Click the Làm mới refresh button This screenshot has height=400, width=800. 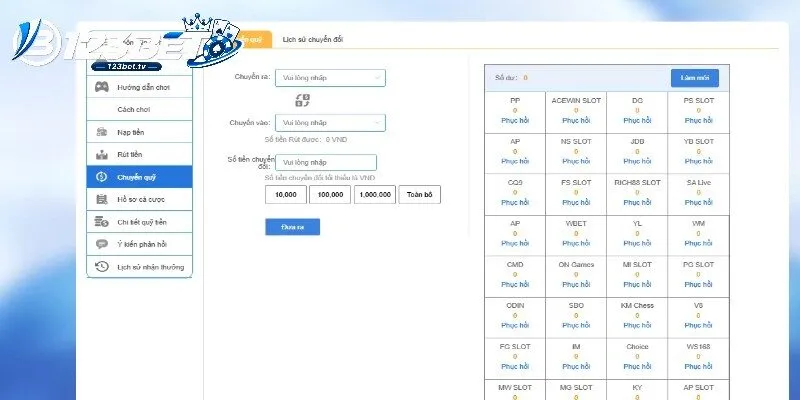(695, 78)
